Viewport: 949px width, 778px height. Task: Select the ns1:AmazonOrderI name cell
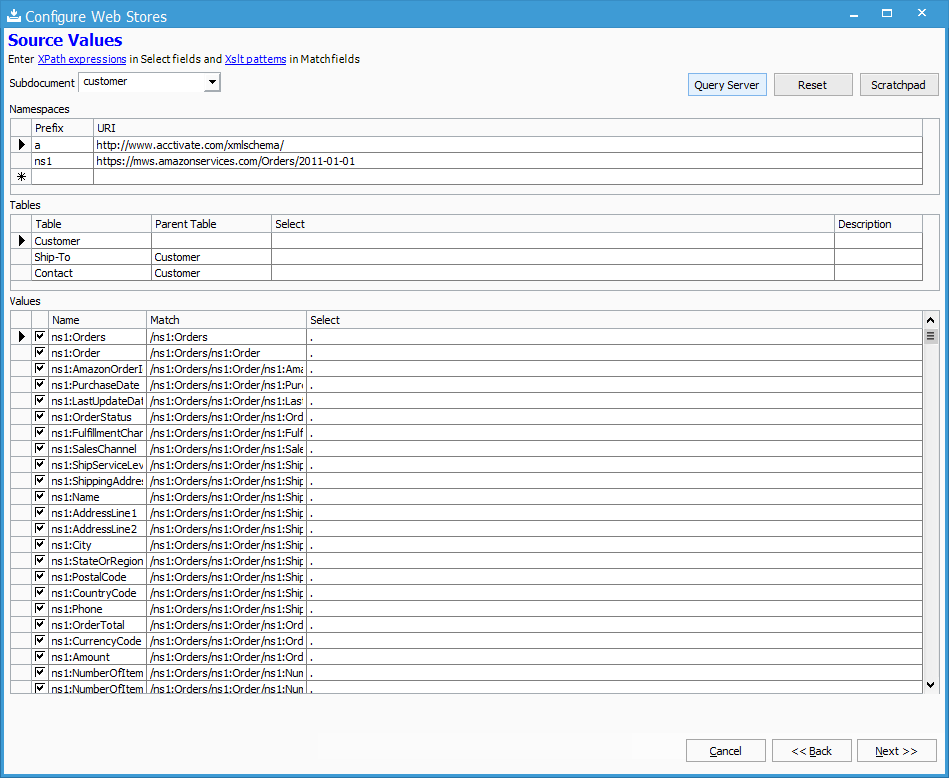tap(97, 369)
